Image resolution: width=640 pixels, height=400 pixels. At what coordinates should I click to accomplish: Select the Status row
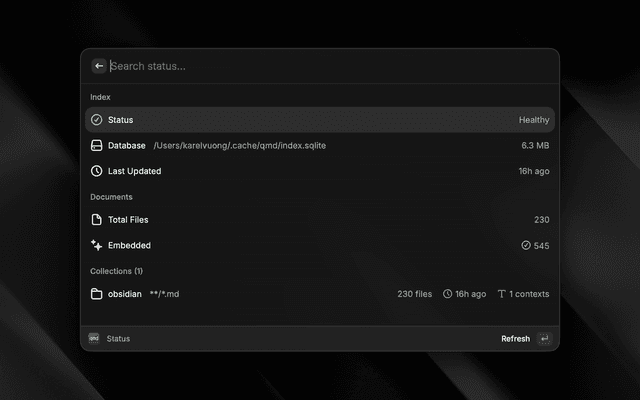320,120
